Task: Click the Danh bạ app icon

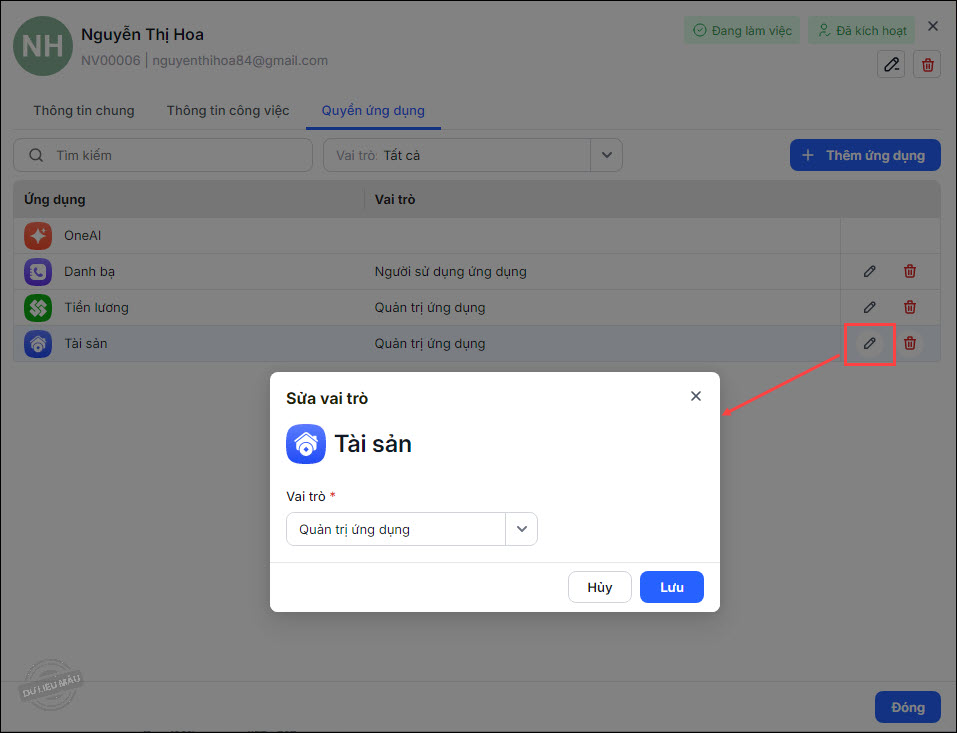Action: click(38, 272)
